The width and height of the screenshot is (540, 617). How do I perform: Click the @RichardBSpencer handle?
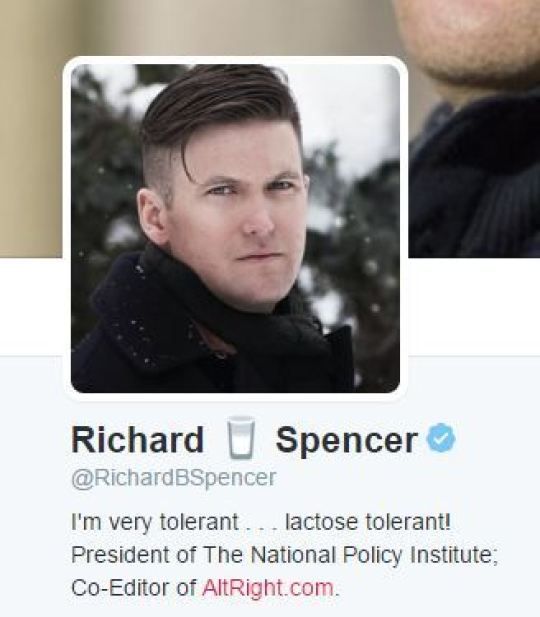174,478
